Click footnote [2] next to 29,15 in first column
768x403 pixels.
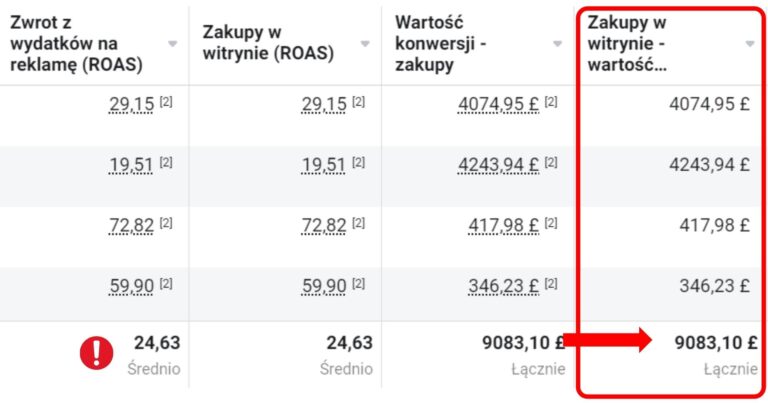tap(166, 101)
